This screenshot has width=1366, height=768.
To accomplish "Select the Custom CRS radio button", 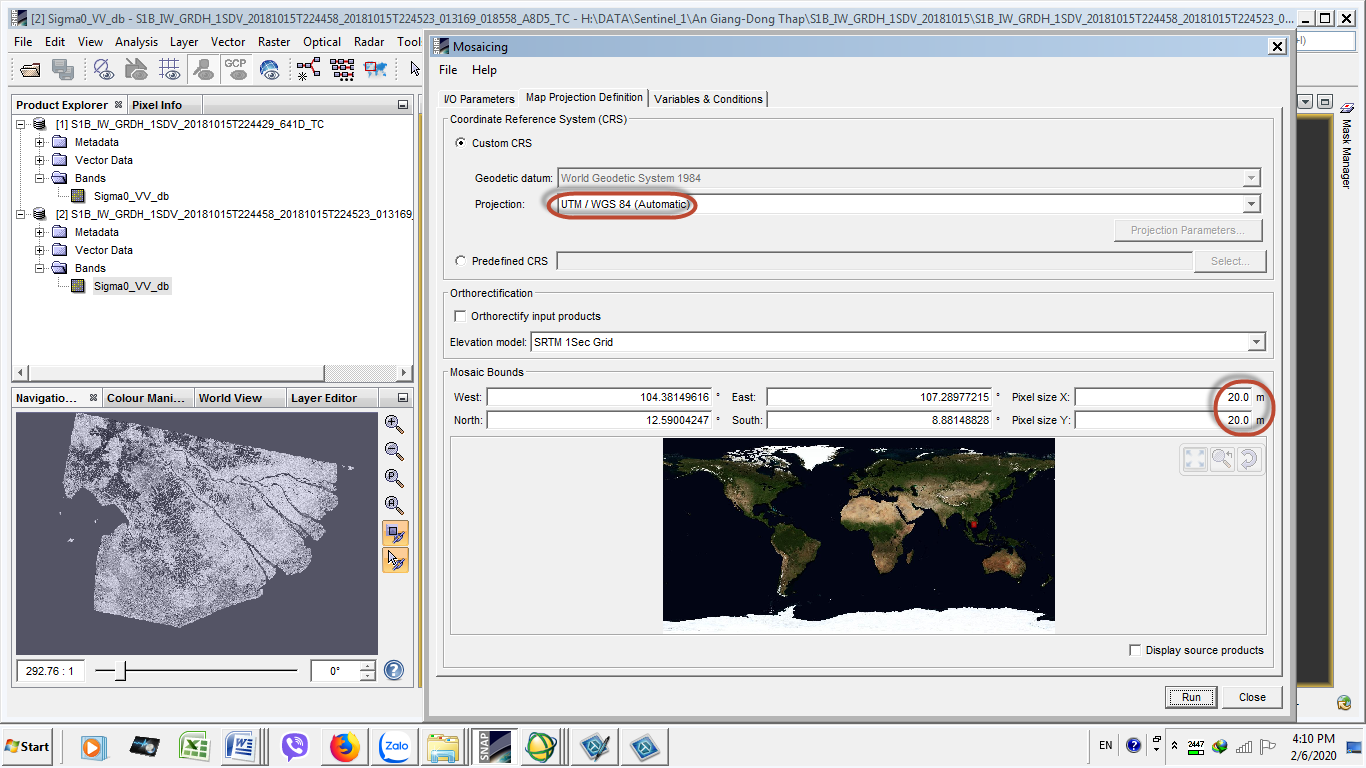I will coord(460,143).
